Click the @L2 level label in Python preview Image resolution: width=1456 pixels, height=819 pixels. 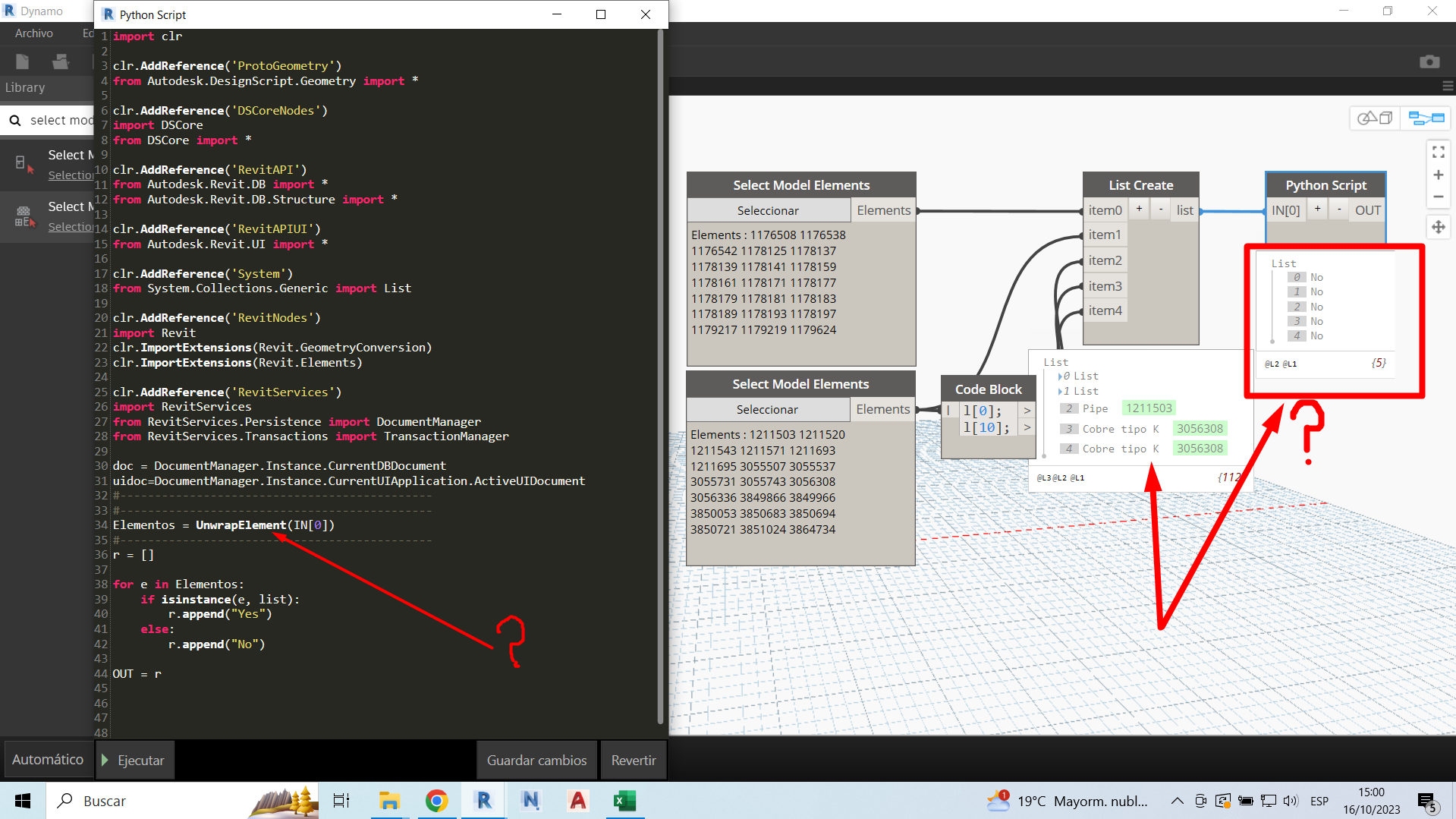pos(1272,364)
